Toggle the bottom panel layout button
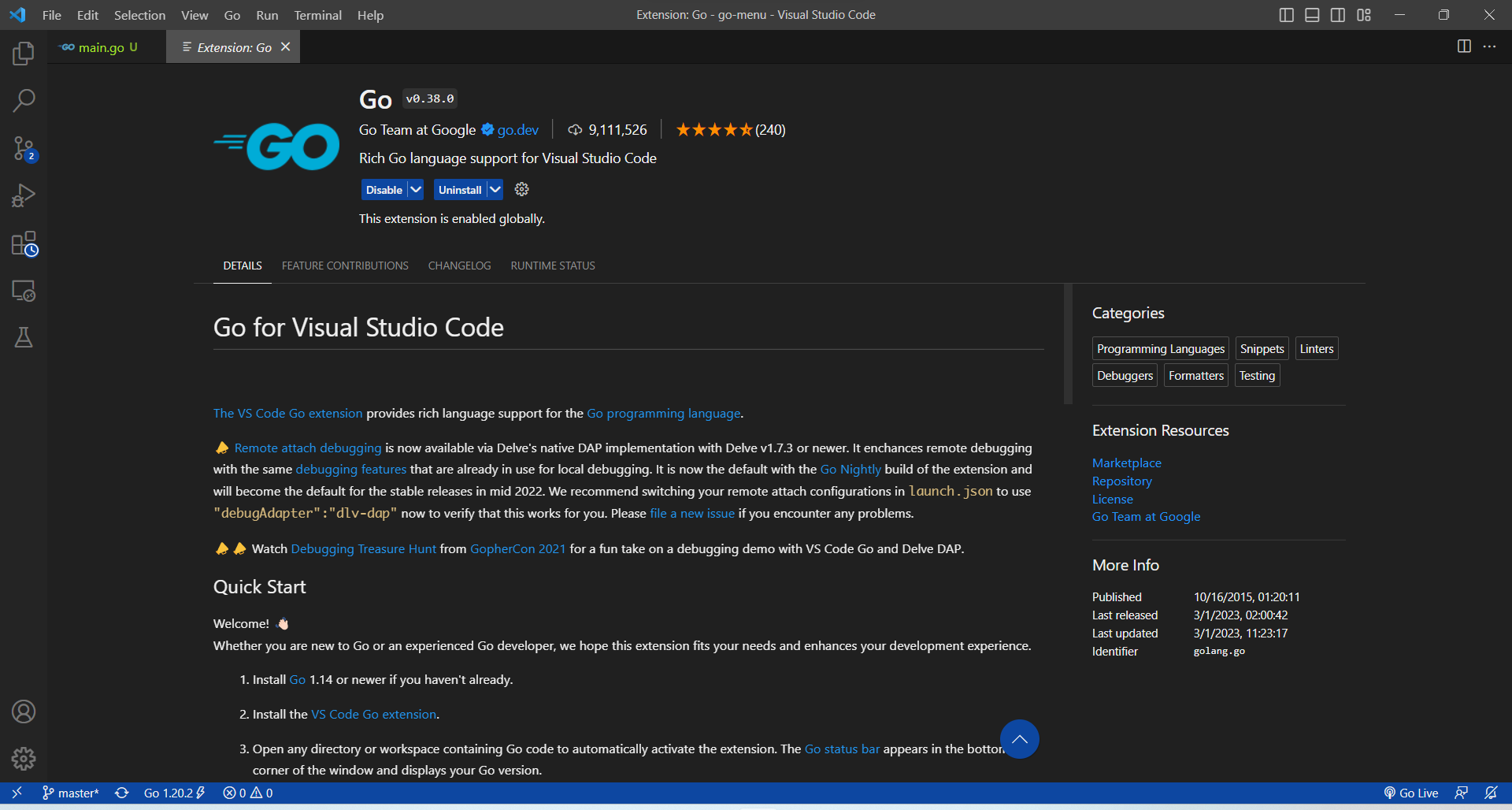Screen dimensions: 1512x810 1312,15
